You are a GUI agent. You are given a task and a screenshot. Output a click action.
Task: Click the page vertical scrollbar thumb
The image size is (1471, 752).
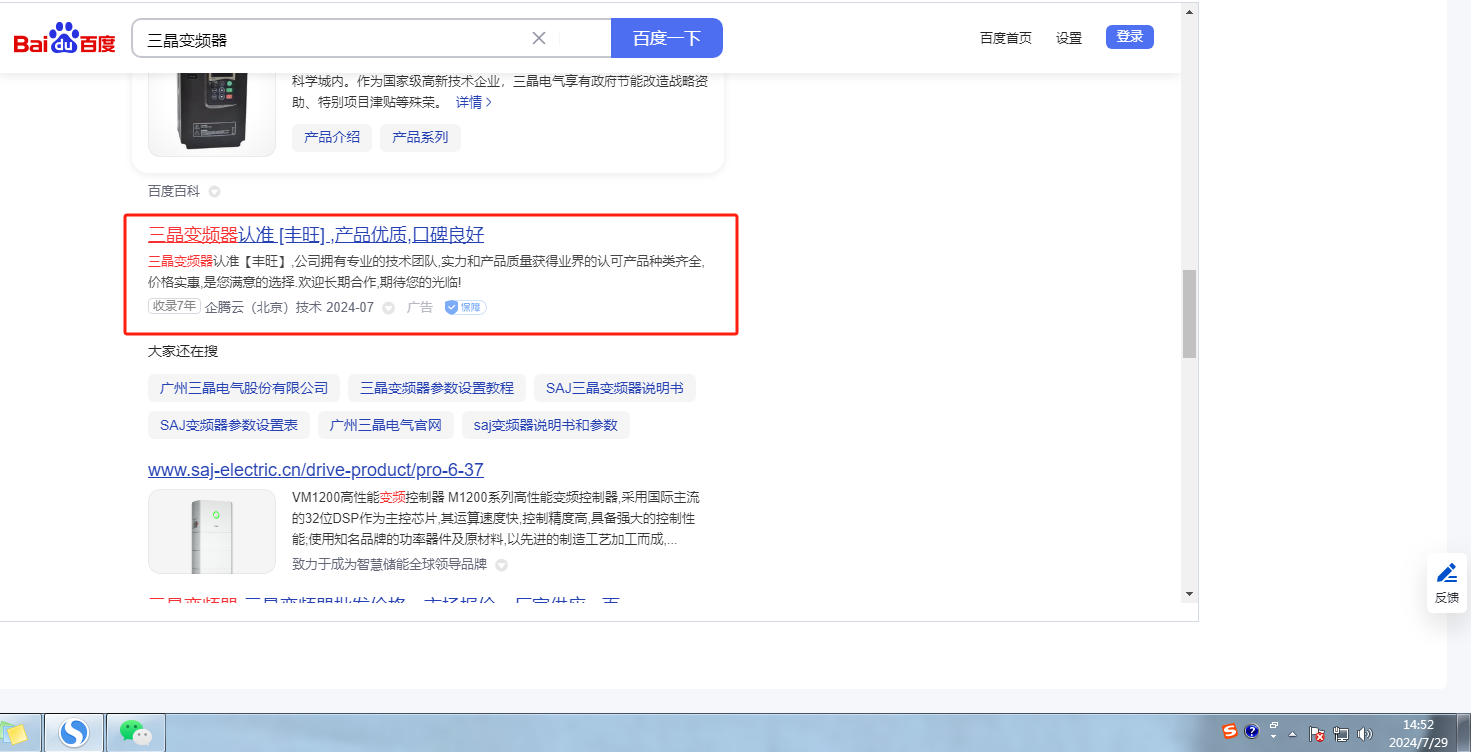pos(1189,313)
